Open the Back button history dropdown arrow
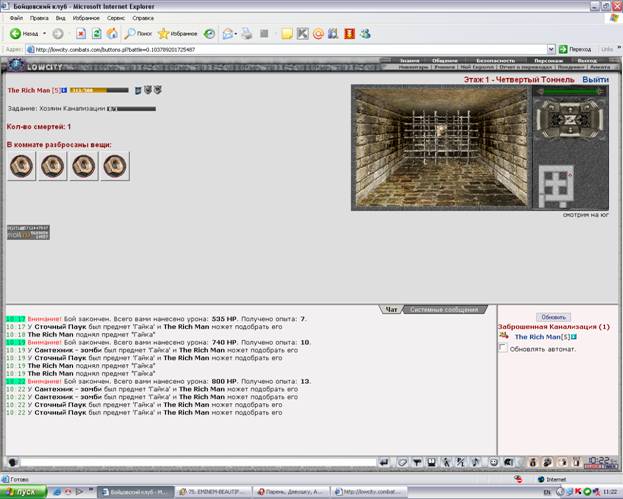 pos(44,34)
